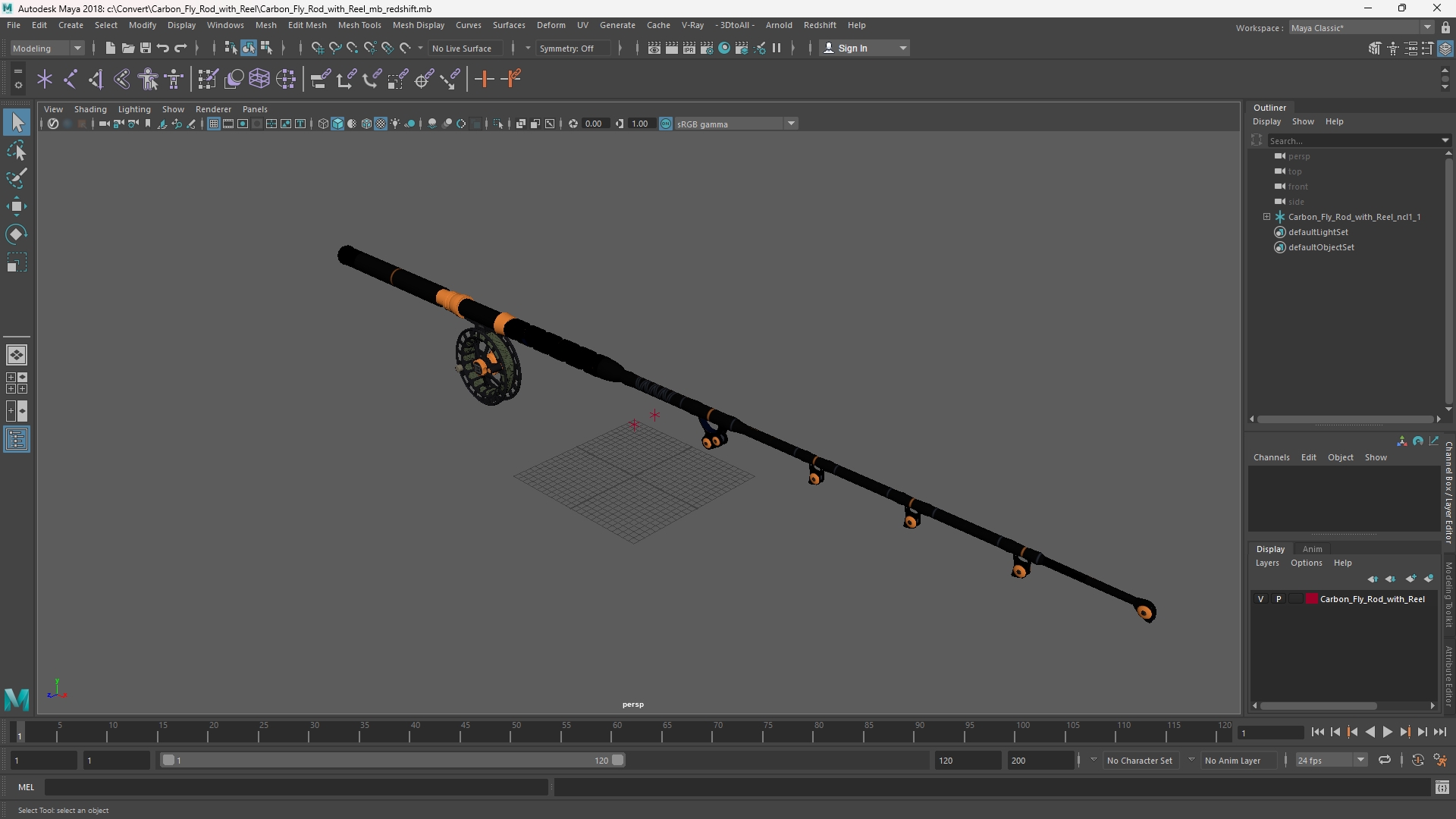
Task: Activate the Scale tool
Action: [x=17, y=263]
